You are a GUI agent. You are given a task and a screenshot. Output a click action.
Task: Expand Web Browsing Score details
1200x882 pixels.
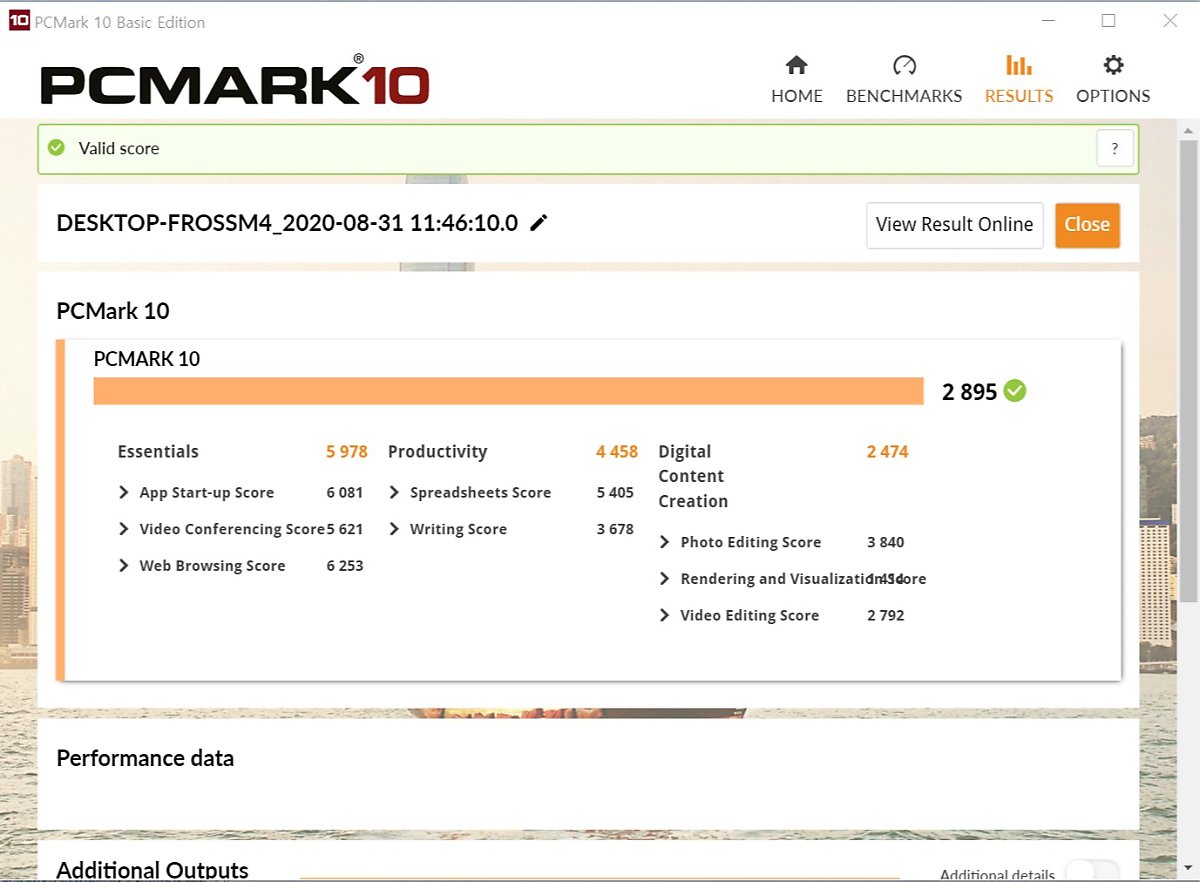click(124, 566)
